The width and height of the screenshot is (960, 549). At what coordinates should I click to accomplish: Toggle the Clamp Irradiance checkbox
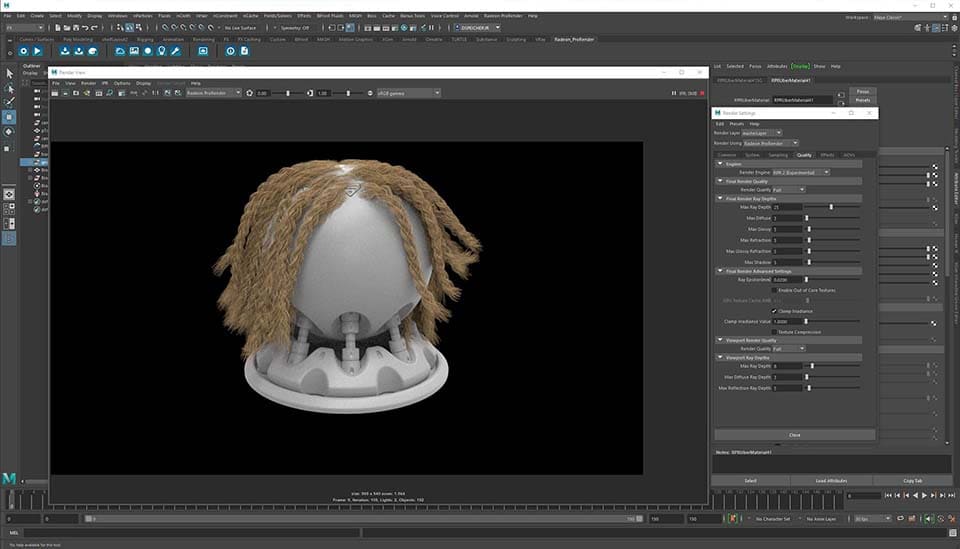click(773, 311)
